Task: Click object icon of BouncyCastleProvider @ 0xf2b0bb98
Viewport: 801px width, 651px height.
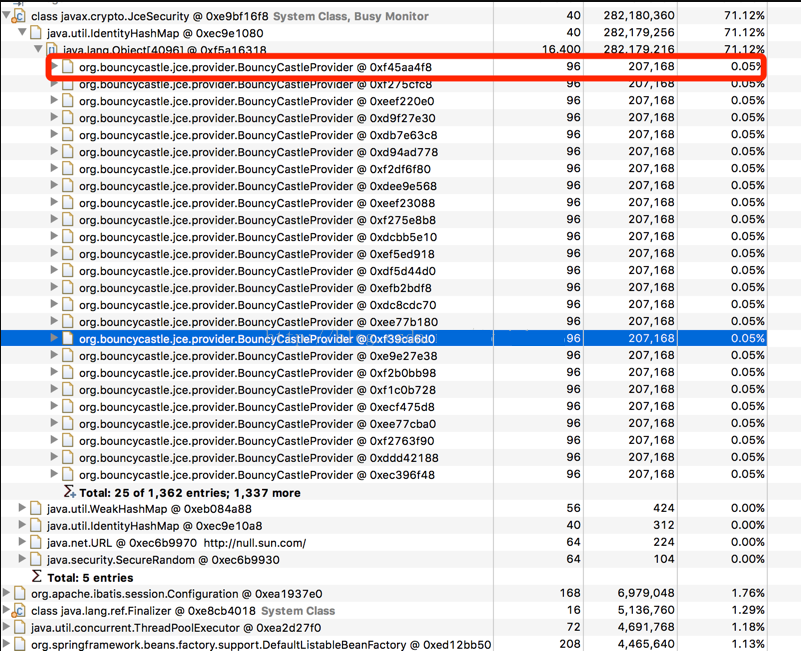Action: click(x=68, y=372)
